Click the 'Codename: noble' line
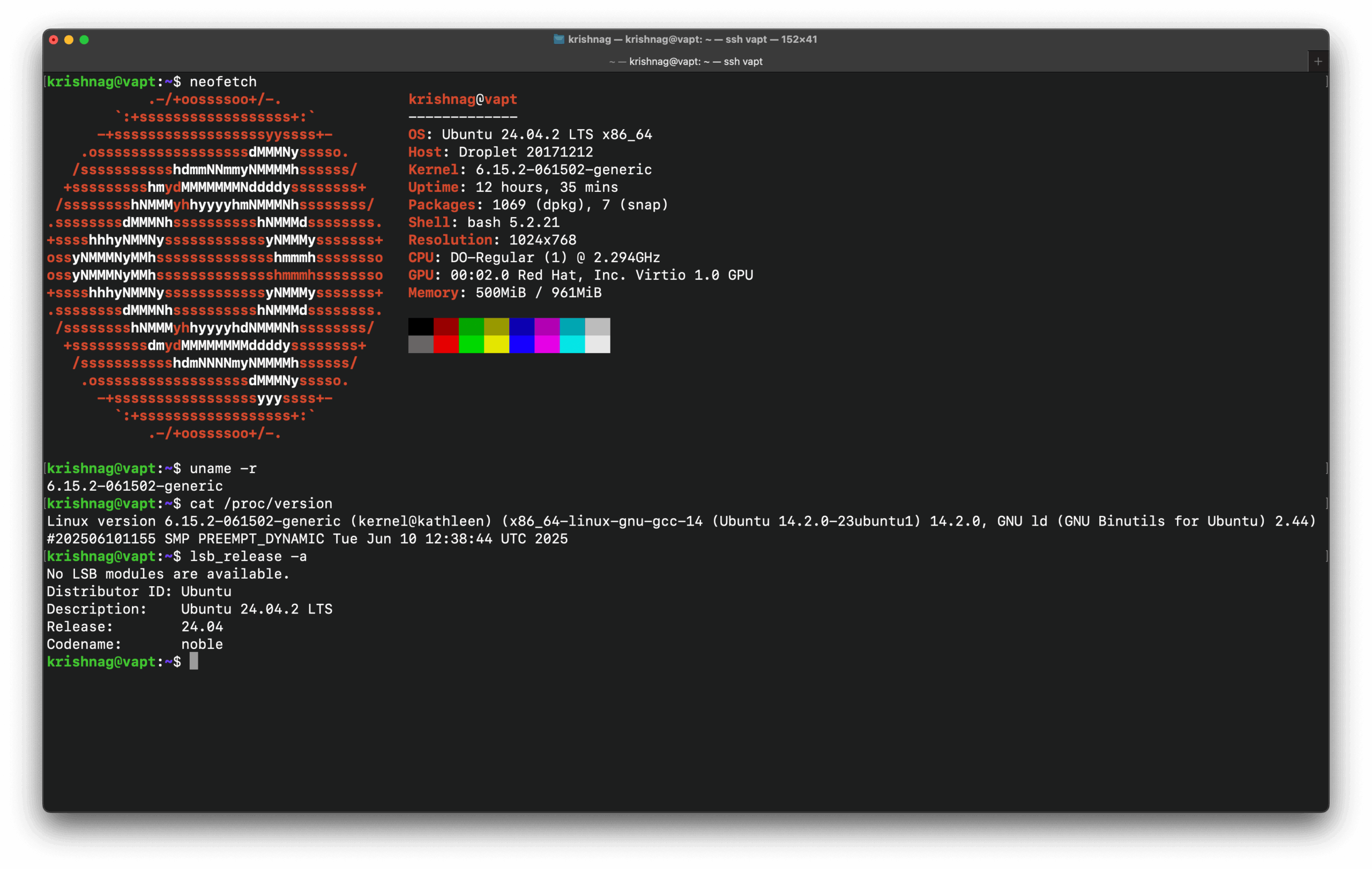1372x869 pixels. tap(135, 645)
